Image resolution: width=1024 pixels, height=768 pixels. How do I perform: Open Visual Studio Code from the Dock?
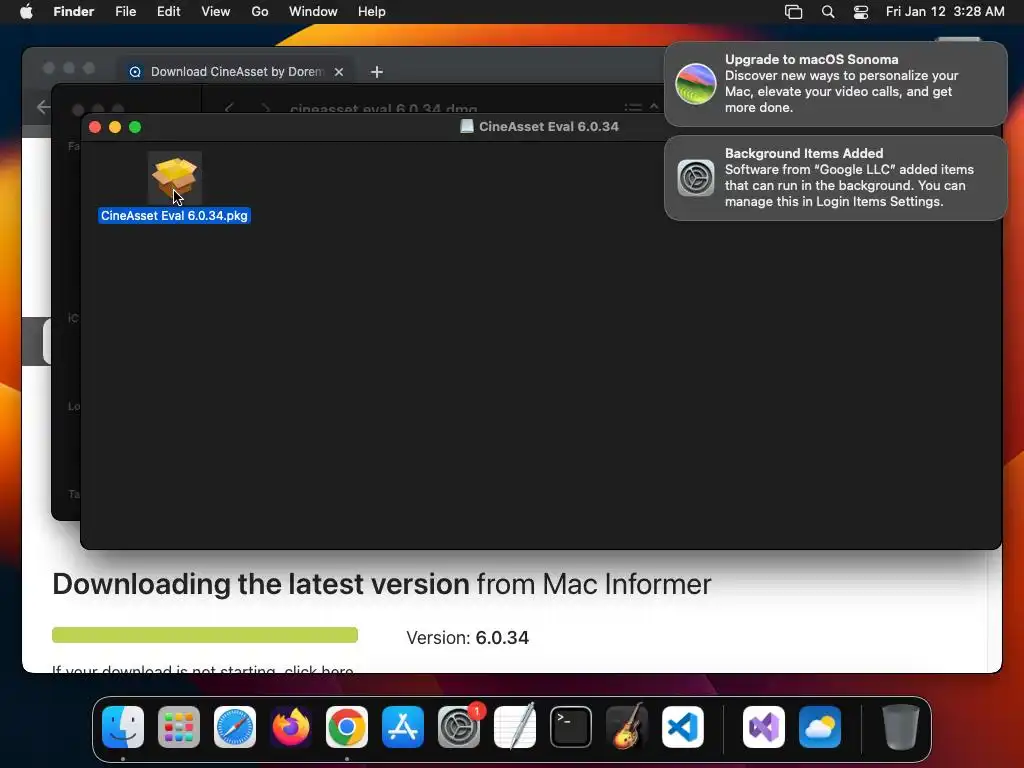point(683,727)
